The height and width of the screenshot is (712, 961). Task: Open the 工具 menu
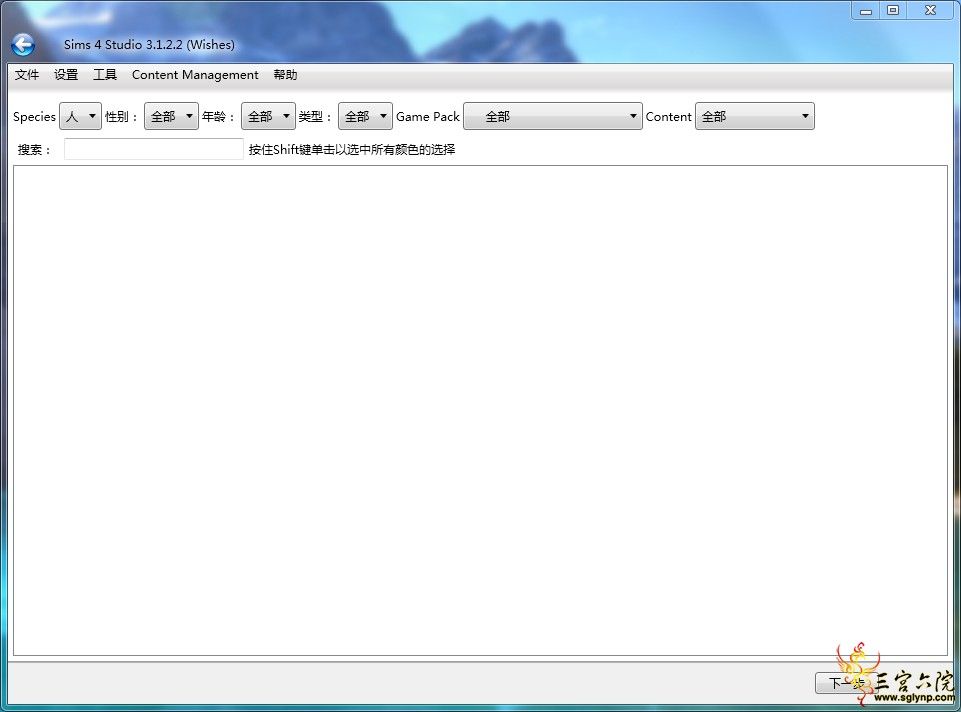pyautogui.click(x=105, y=75)
